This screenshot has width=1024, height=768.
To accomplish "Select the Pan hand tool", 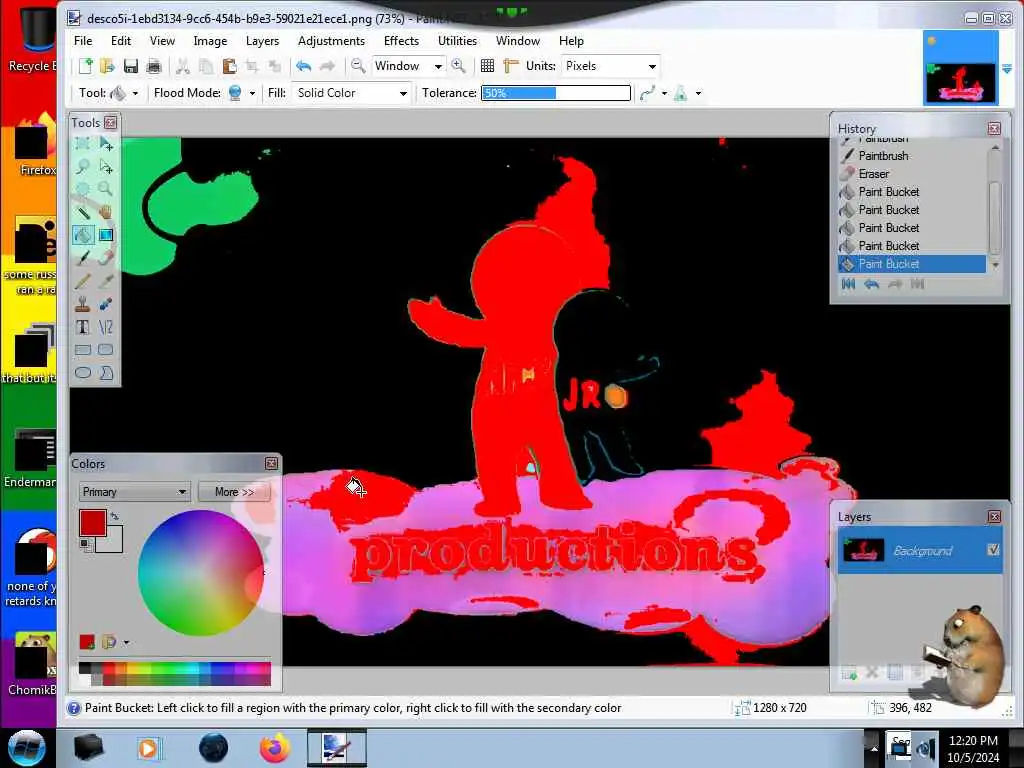I will (x=106, y=212).
